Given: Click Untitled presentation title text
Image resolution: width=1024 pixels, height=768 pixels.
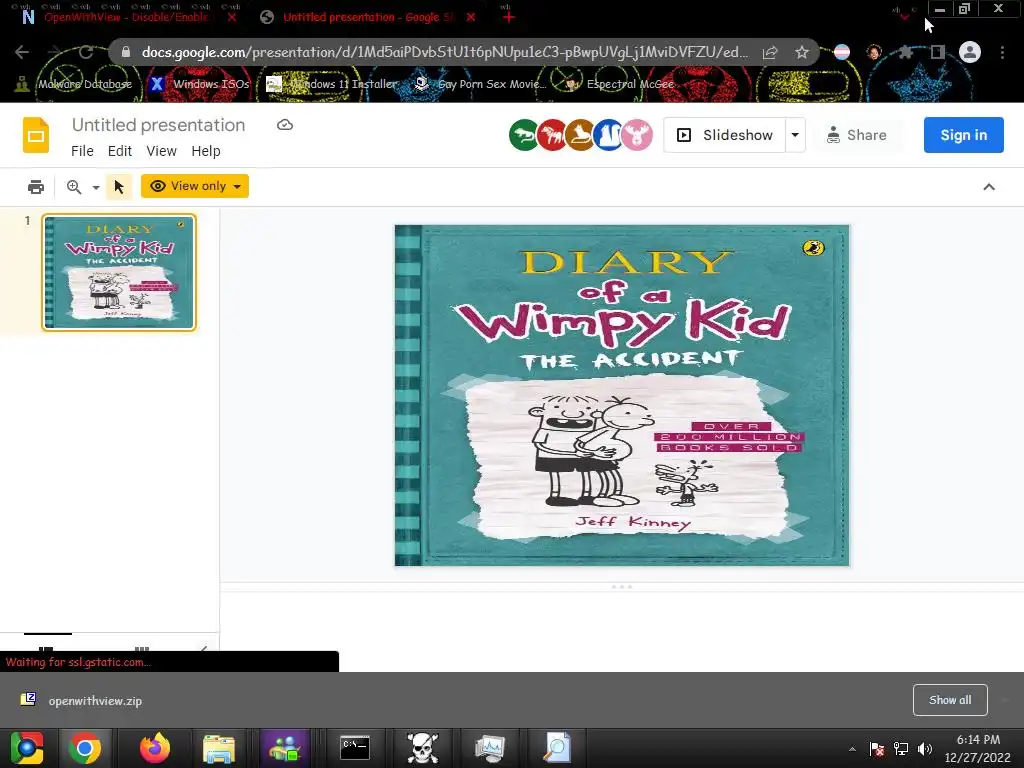Looking at the screenshot, I should (159, 125).
